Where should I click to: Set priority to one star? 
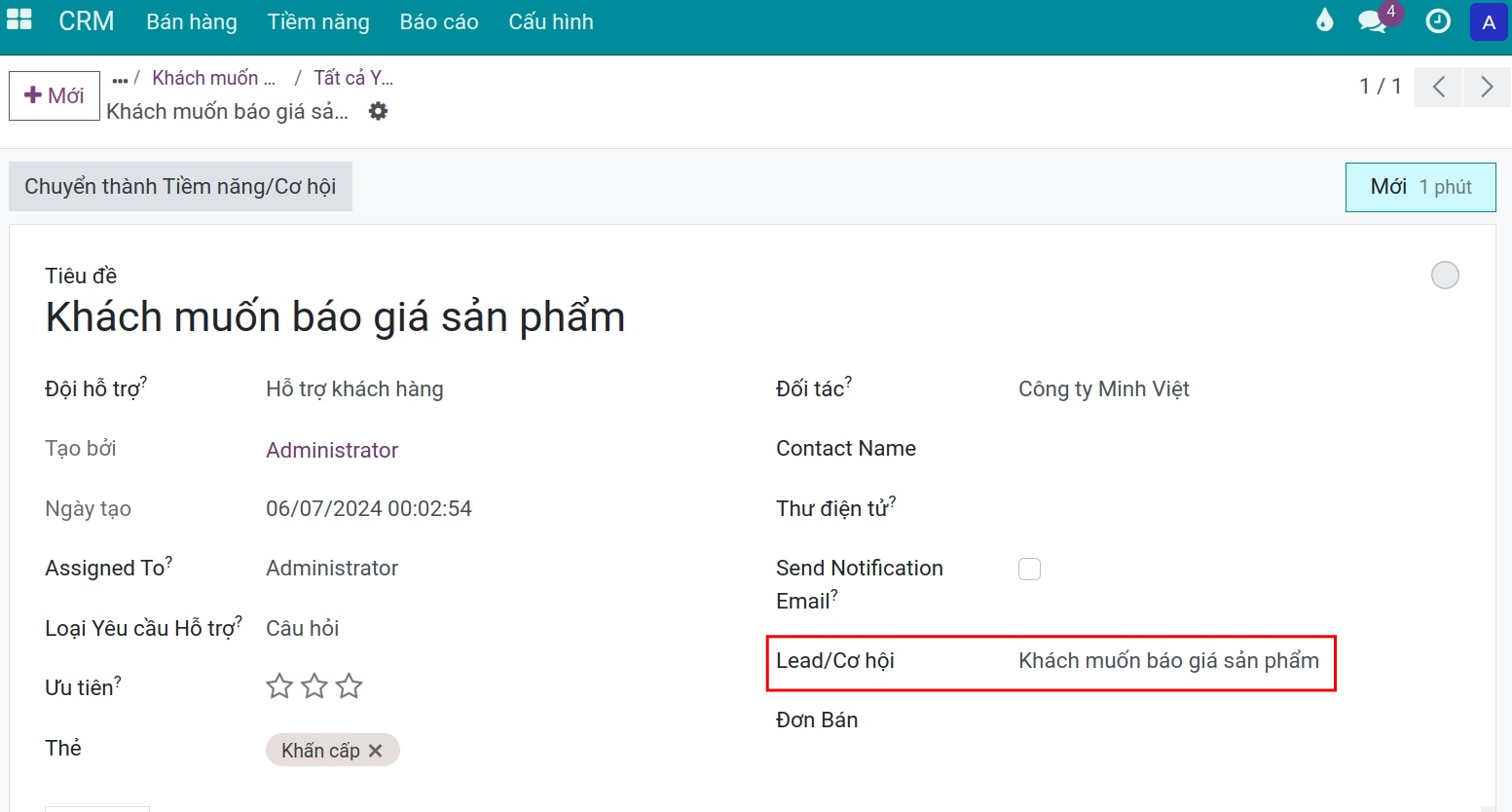tap(279, 686)
